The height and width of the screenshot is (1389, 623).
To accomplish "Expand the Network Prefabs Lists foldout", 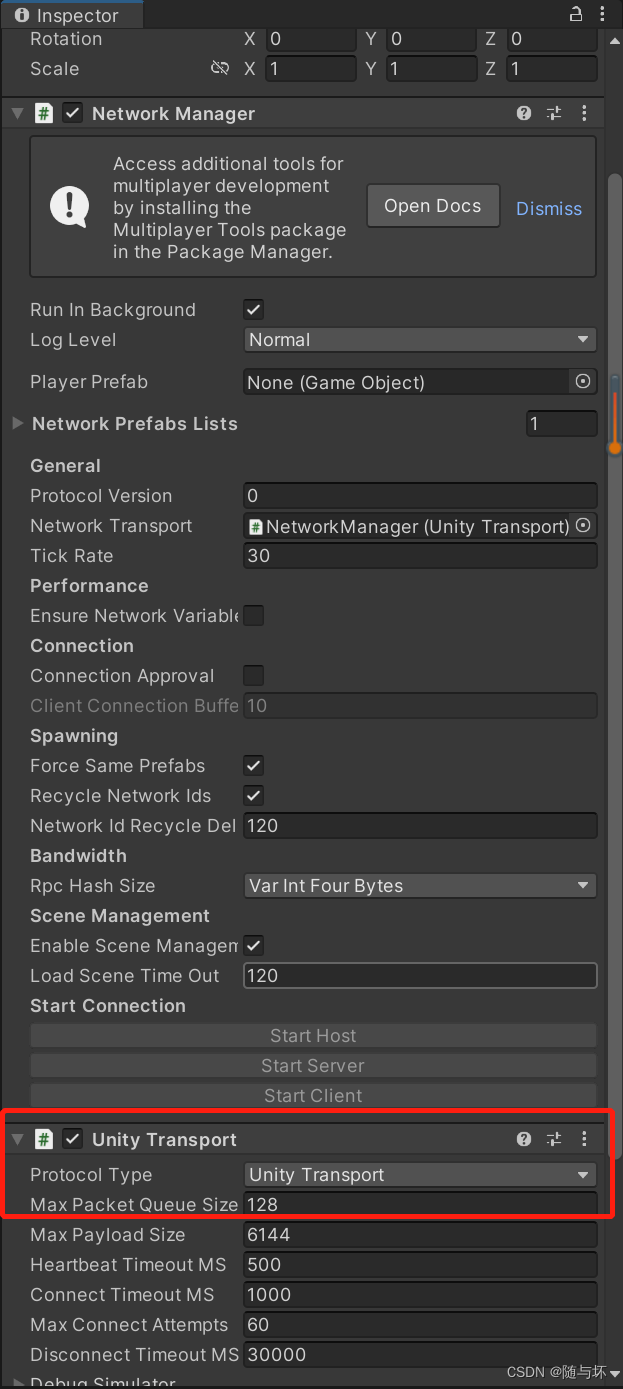I will [17, 424].
